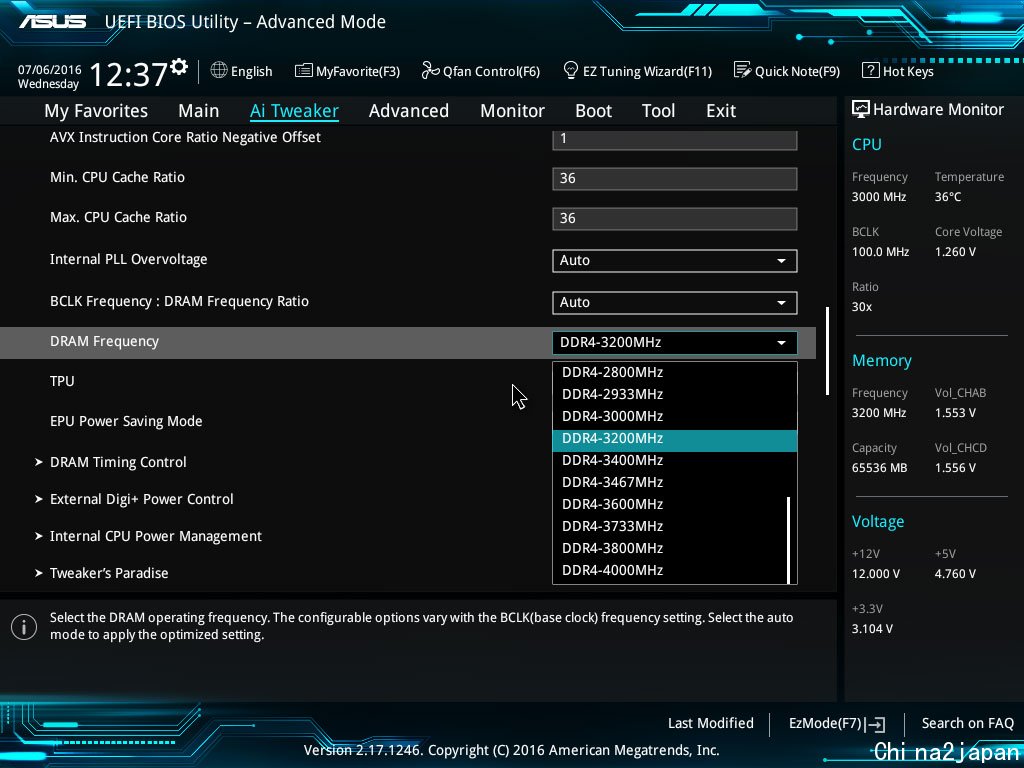Click the AVX Instruction Core Ratio Negative Offset field
Viewport: 1024px width, 768px height.
tap(675, 140)
